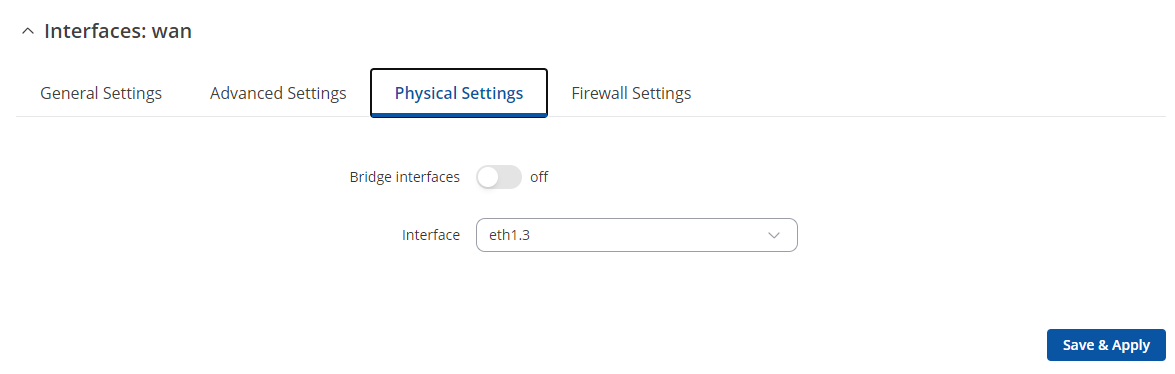The image size is (1175, 374).
Task: Go to the Firewall Settings tab
Action: coord(631,93)
